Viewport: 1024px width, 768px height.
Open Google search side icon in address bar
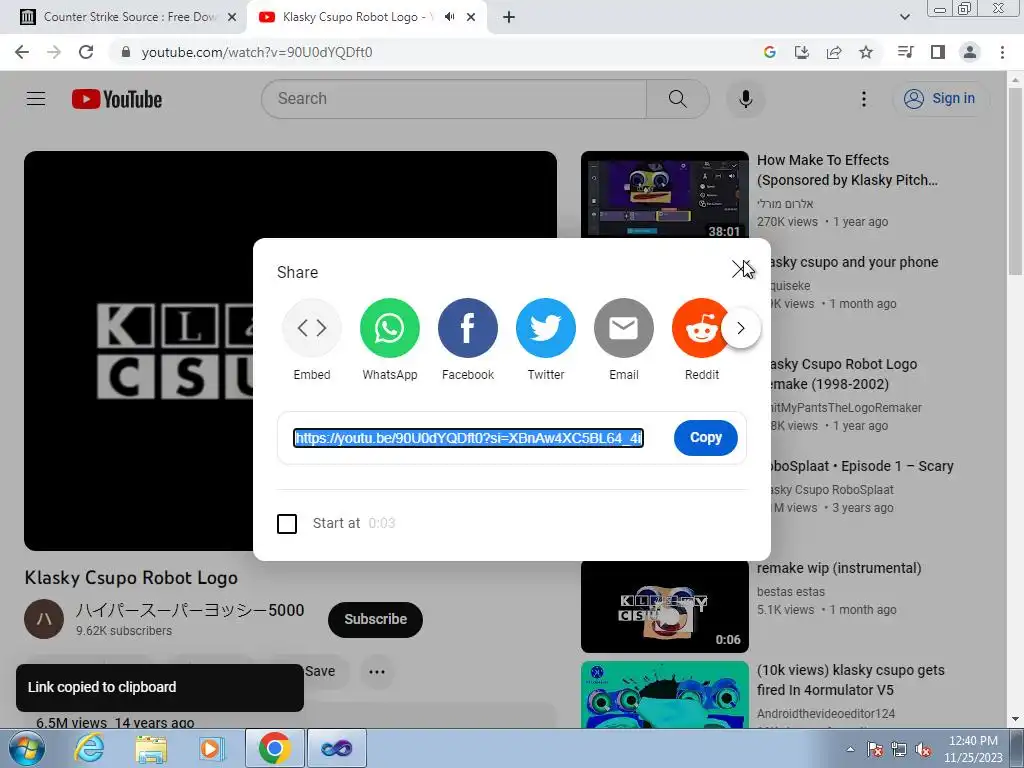(x=769, y=52)
